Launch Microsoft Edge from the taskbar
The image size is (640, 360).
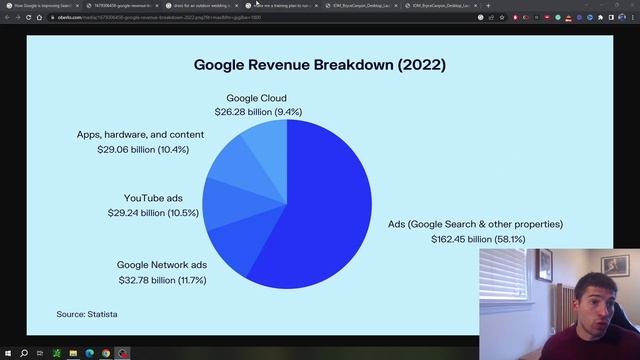(x=89, y=353)
